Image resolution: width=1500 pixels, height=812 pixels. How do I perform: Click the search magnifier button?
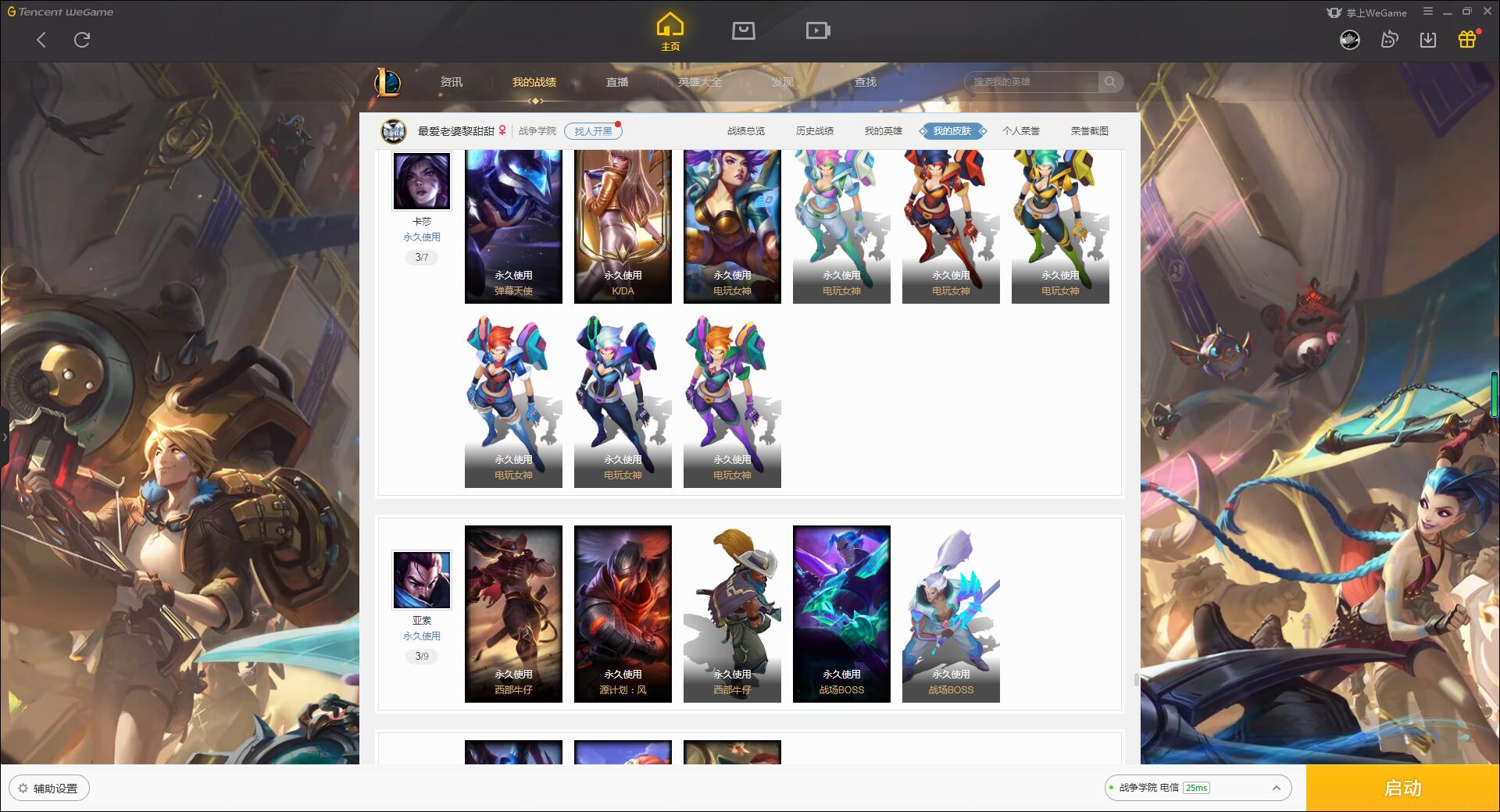coord(1110,82)
